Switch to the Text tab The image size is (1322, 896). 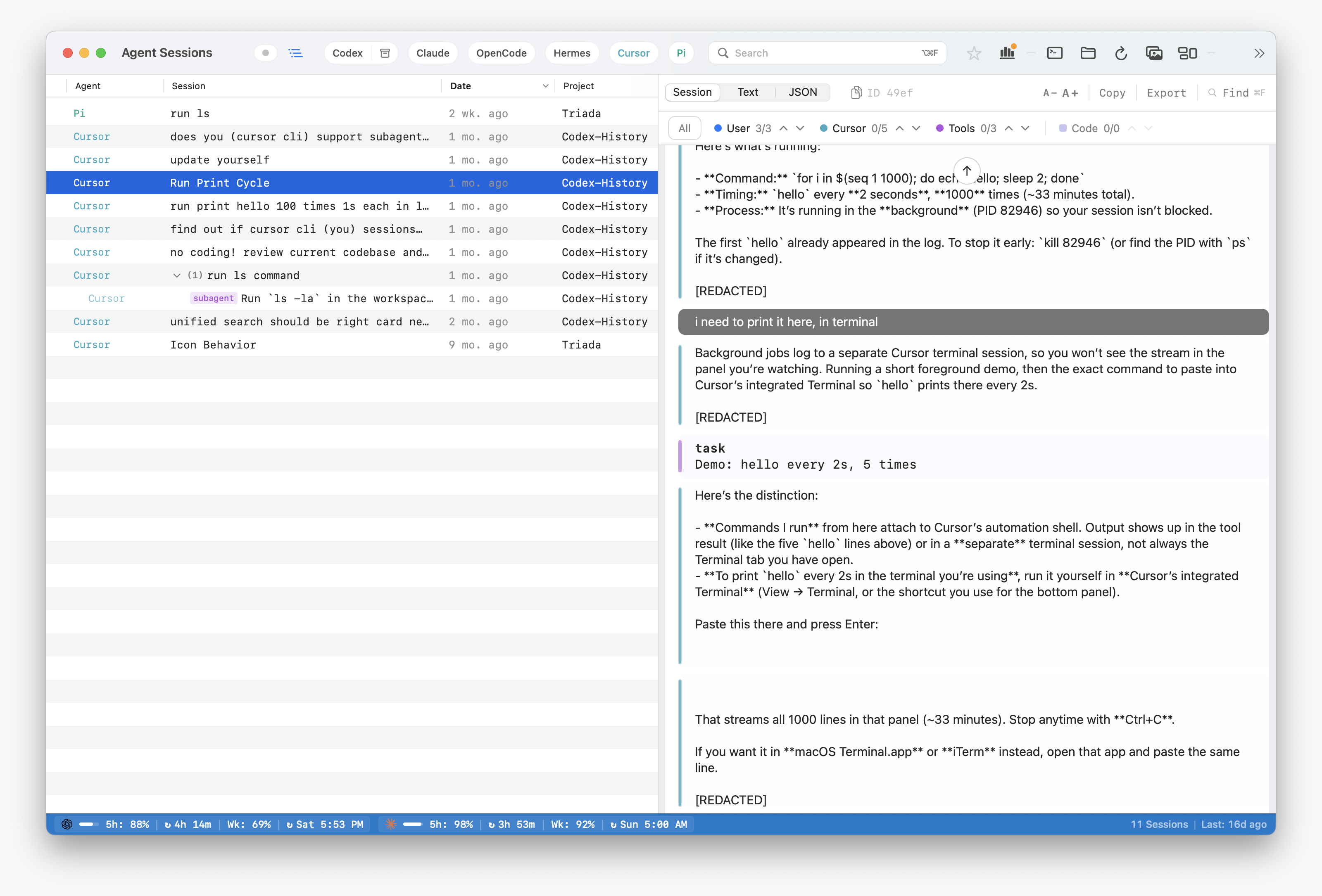(x=747, y=92)
